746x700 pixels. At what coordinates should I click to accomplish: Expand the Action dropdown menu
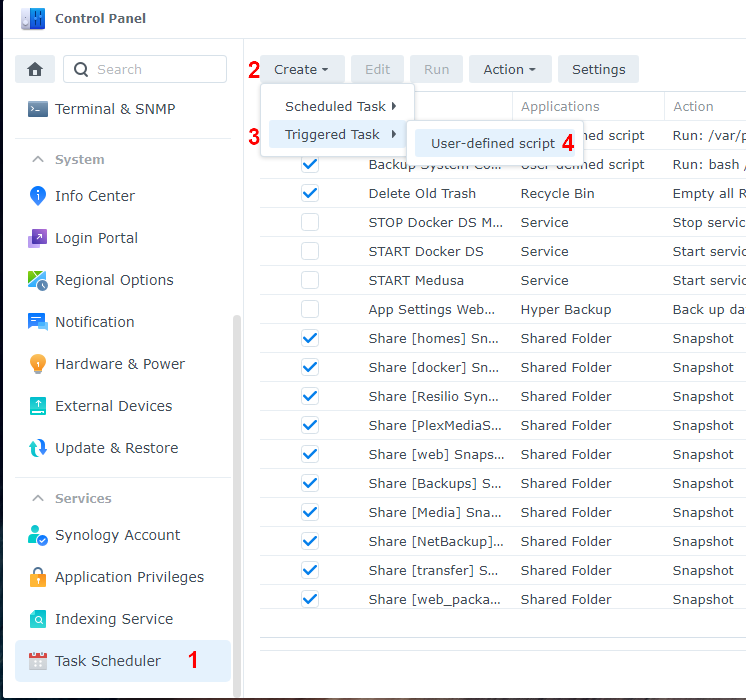[x=509, y=69]
